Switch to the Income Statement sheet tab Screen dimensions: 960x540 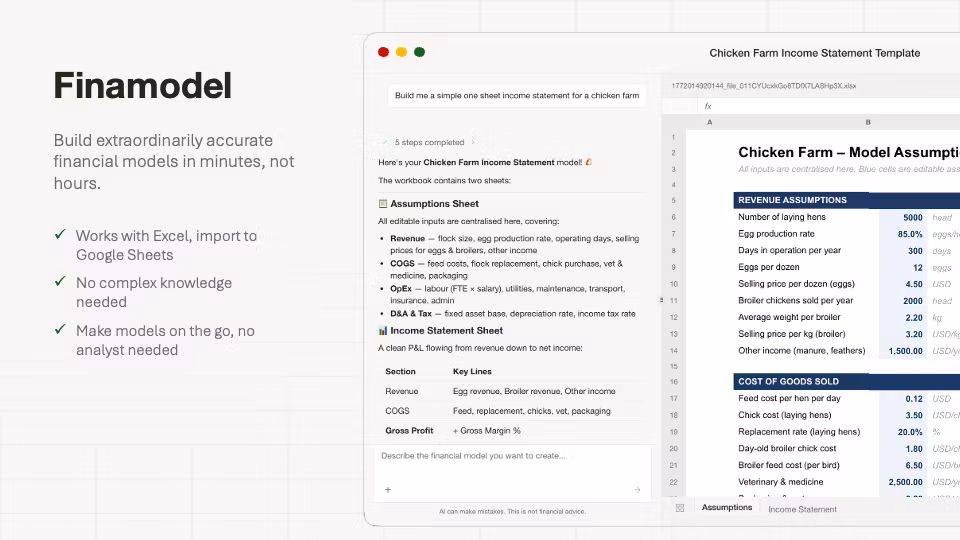[802, 509]
